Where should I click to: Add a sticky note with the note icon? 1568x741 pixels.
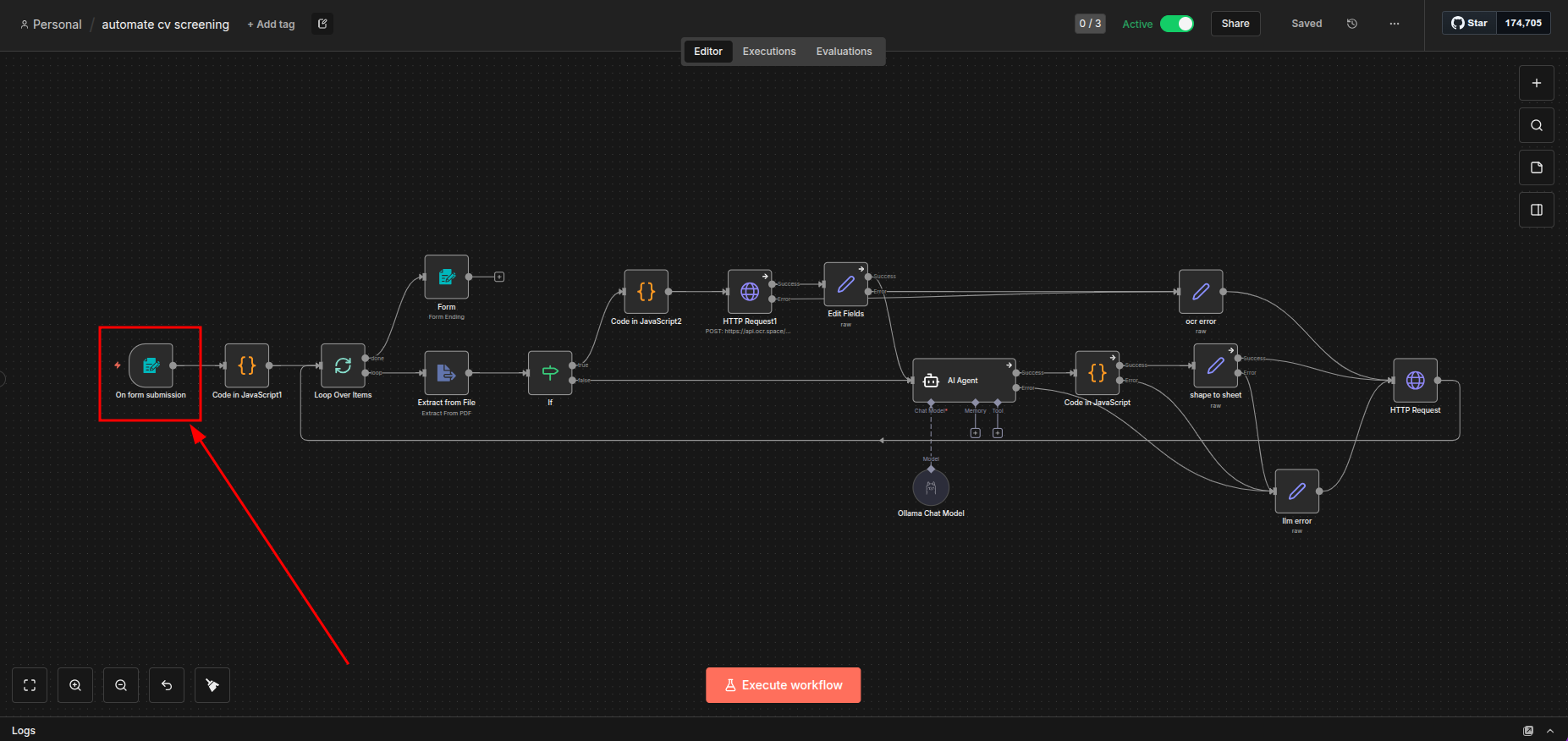click(1537, 167)
